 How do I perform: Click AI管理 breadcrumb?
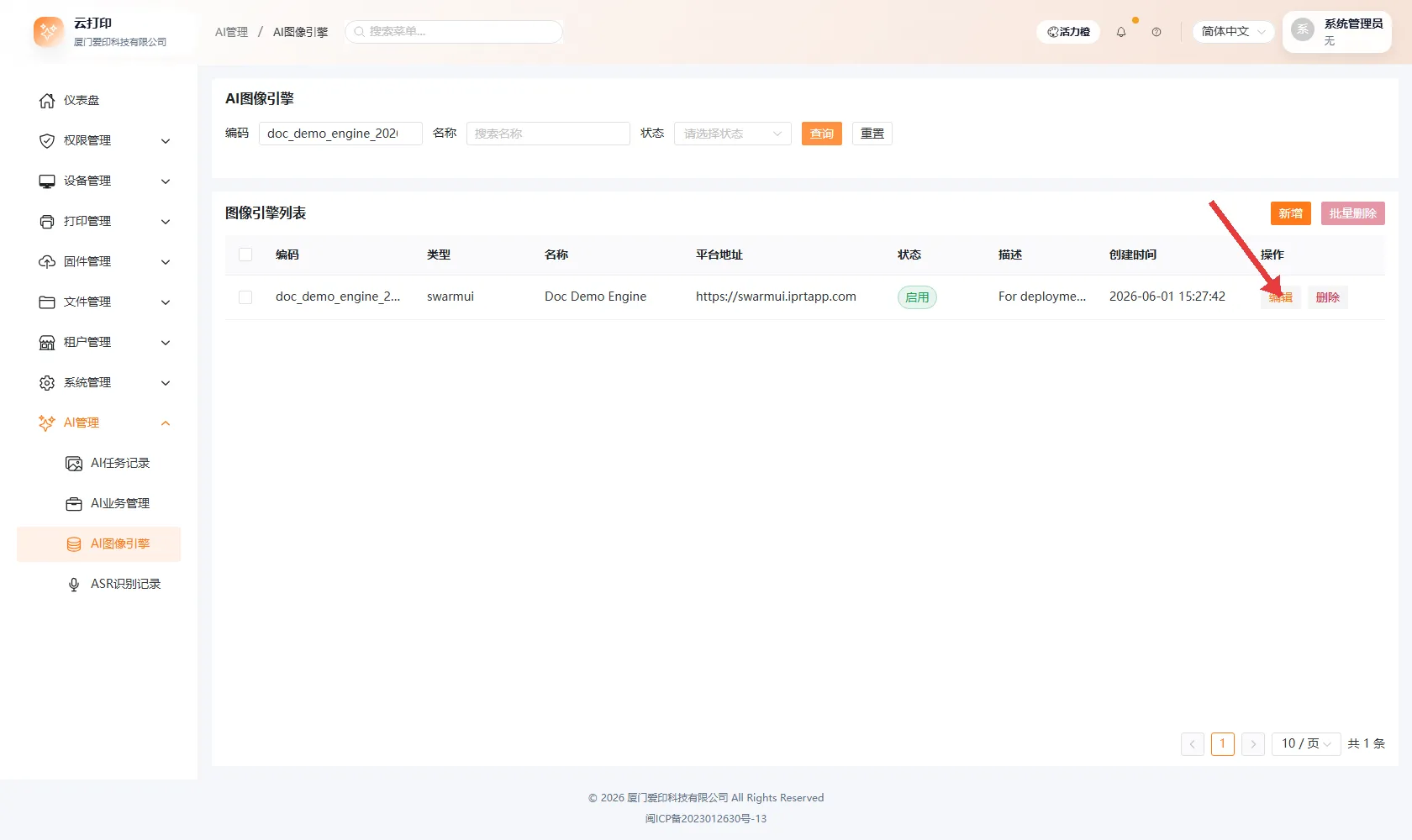(231, 32)
